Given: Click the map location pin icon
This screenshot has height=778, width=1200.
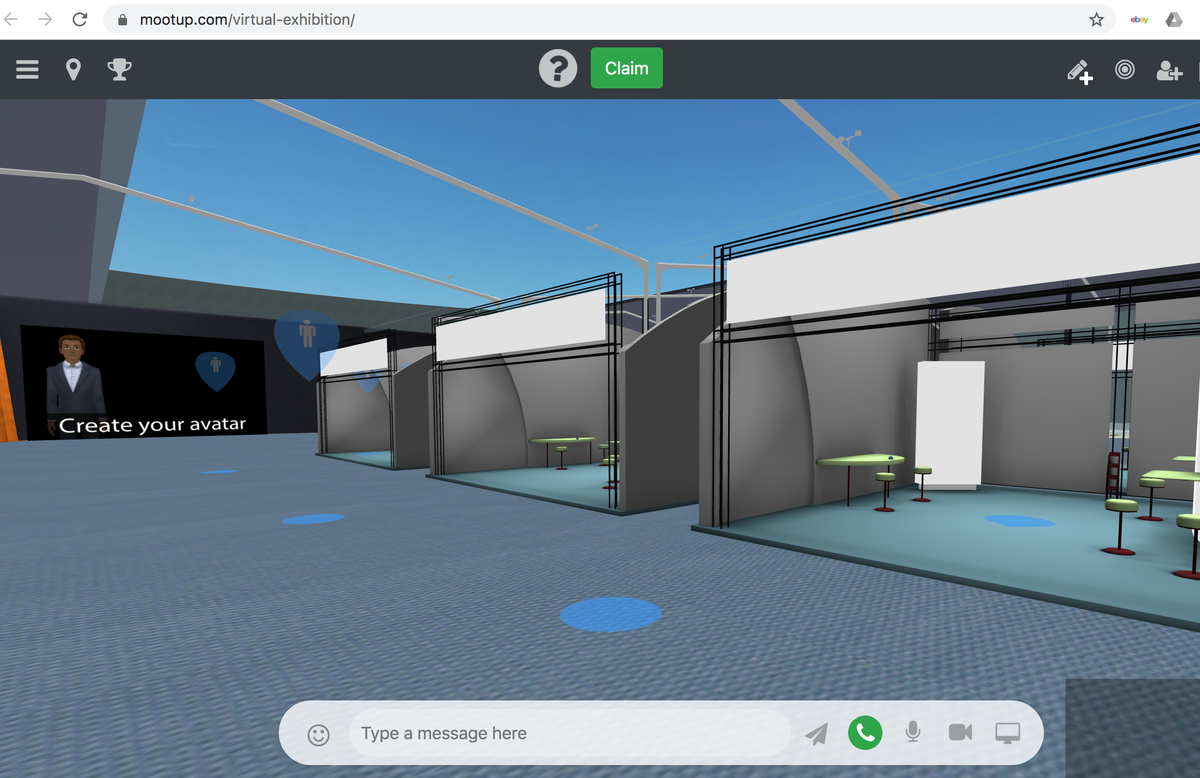Looking at the screenshot, I should pyautogui.click(x=73, y=69).
